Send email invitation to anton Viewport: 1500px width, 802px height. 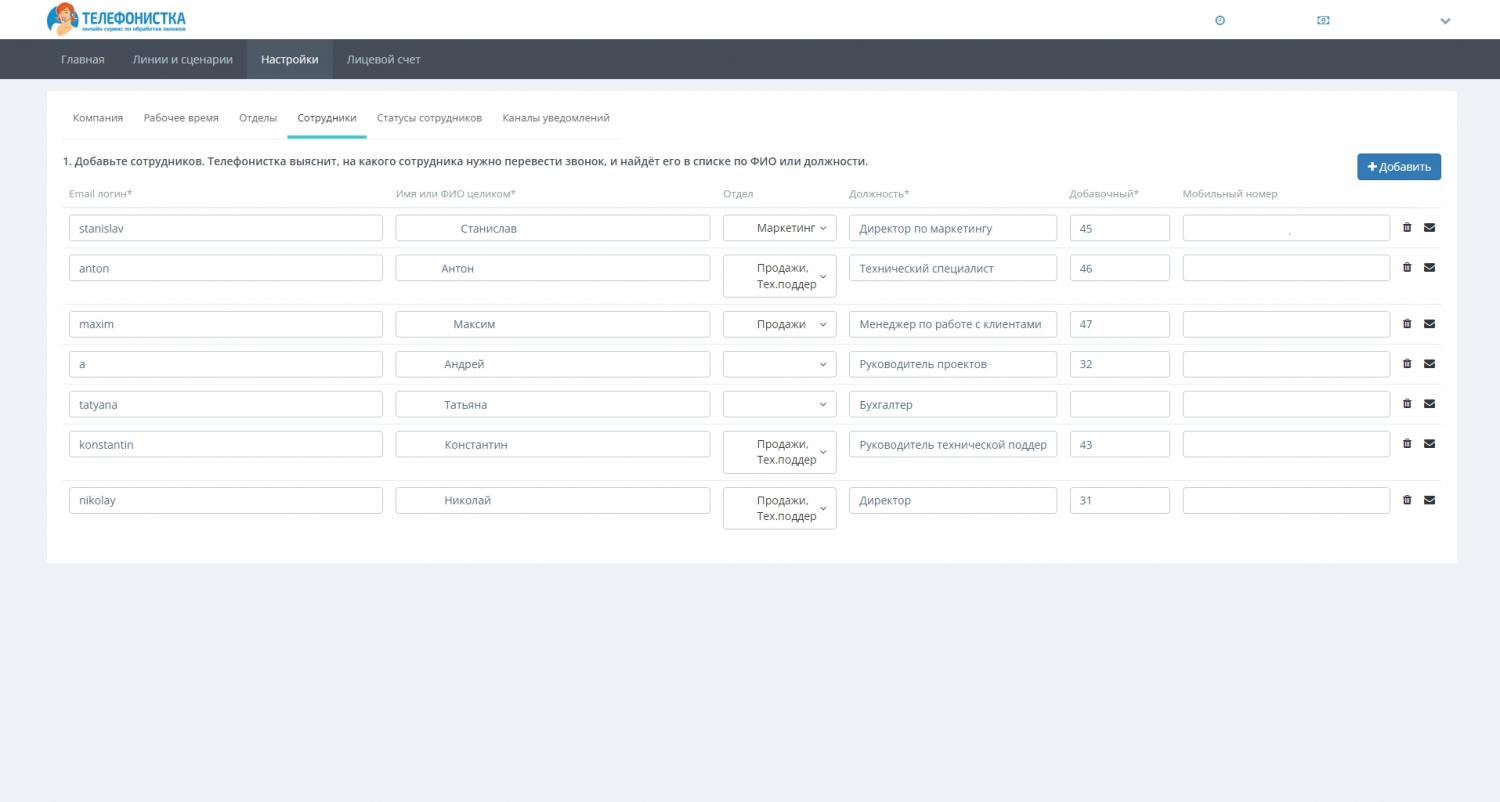(x=1429, y=268)
